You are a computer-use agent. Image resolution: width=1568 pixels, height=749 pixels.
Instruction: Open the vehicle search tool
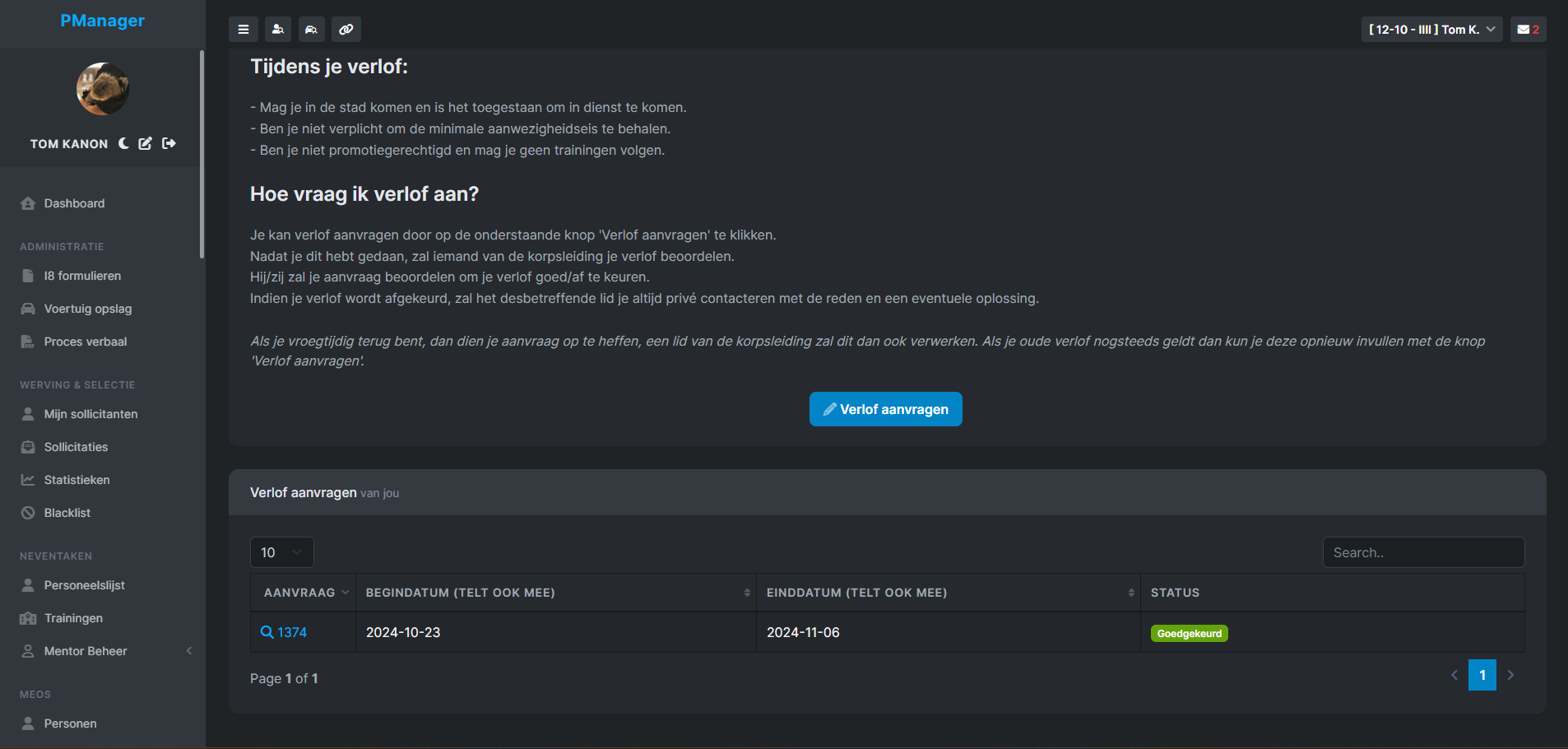pos(312,29)
